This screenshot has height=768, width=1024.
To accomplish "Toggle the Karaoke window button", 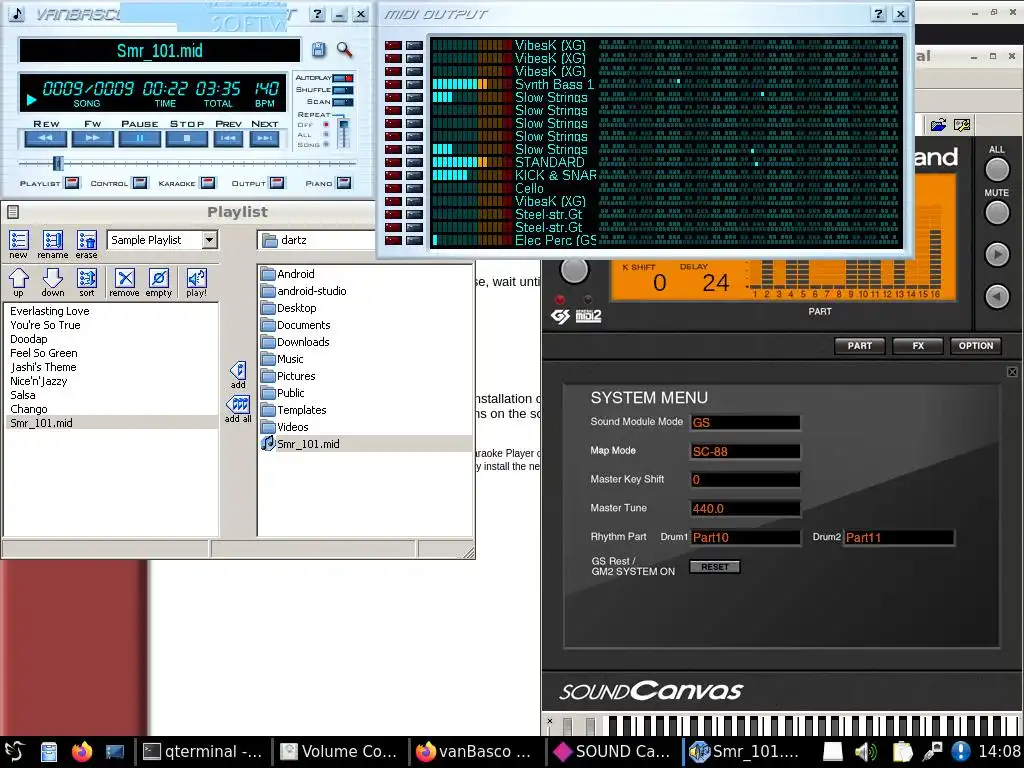I will click(208, 183).
